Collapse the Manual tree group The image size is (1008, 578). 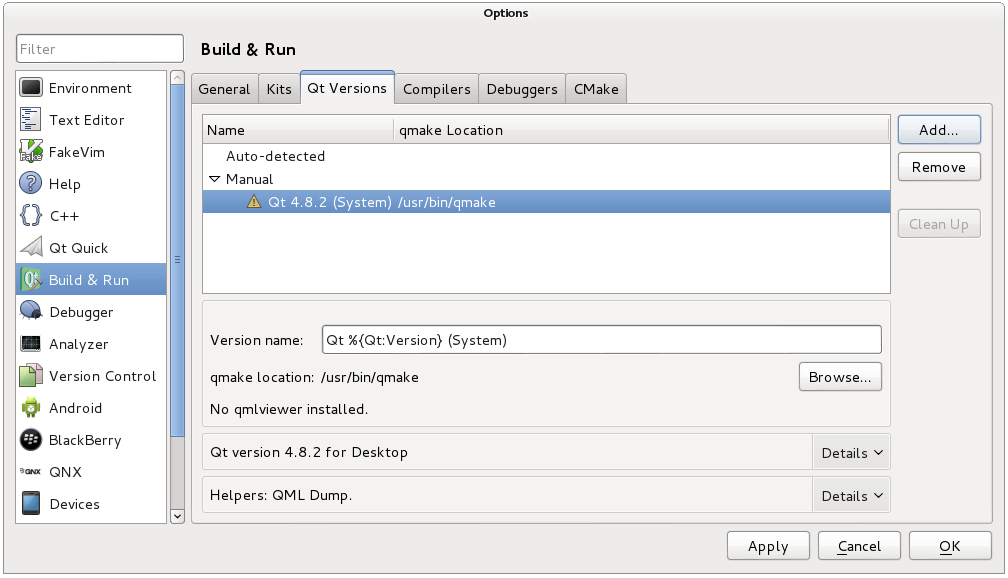(x=215, y=179)
